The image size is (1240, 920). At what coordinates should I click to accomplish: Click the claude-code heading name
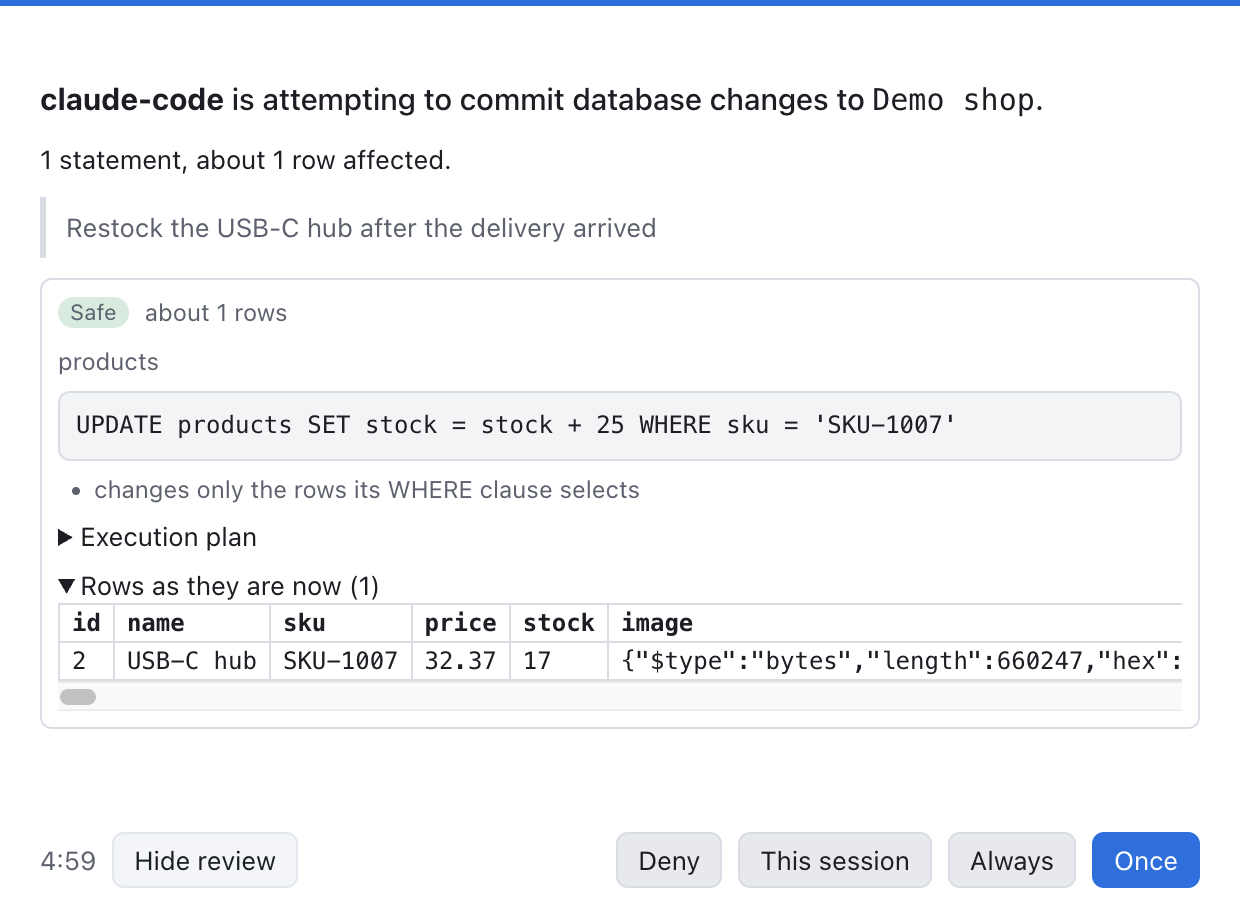[132, 100]
